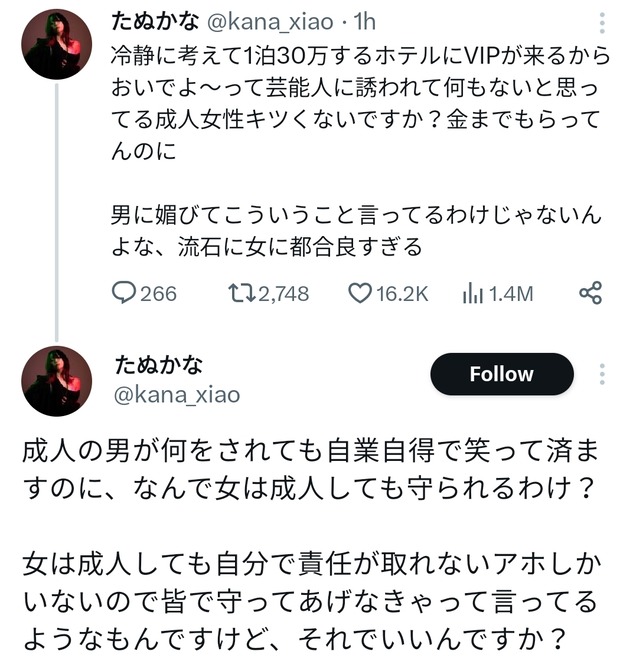The width and height of the screenshot is (620, 671).
Task: Click the top tweet's profile avatar
Action: pyautogui.click(x=57, y=44)
